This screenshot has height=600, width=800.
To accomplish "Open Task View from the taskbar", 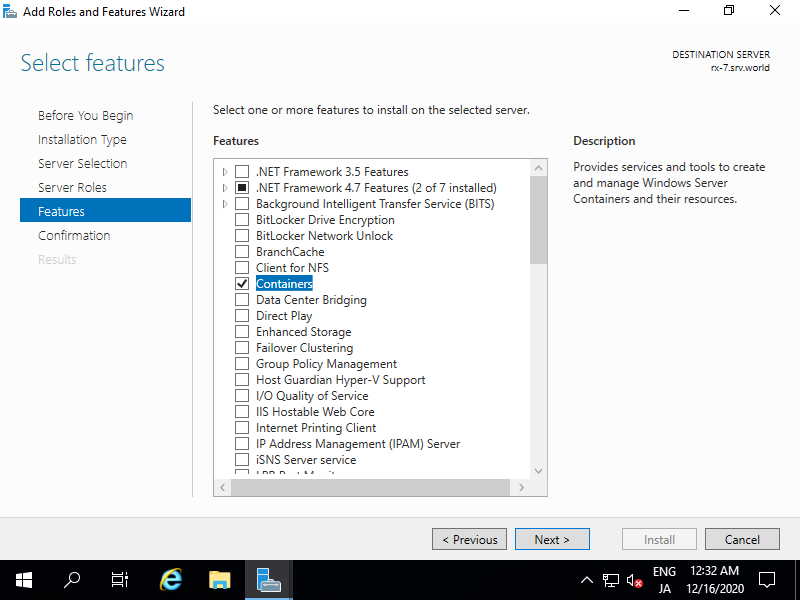I will tap(119, 580).
